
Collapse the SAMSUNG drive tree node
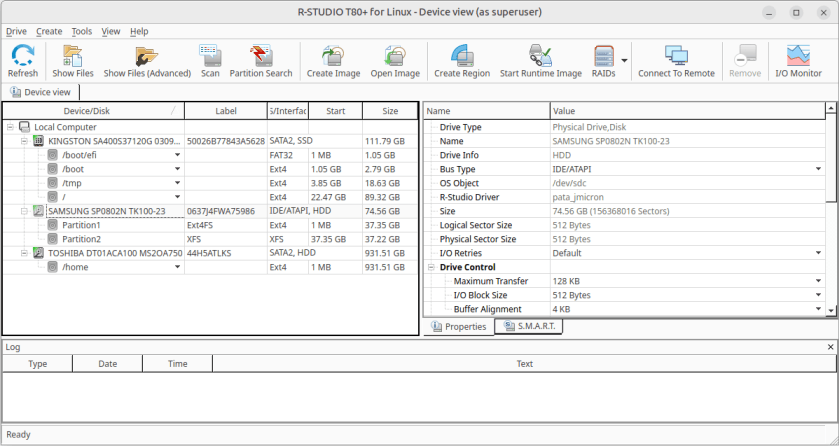[x=24, y=211]
